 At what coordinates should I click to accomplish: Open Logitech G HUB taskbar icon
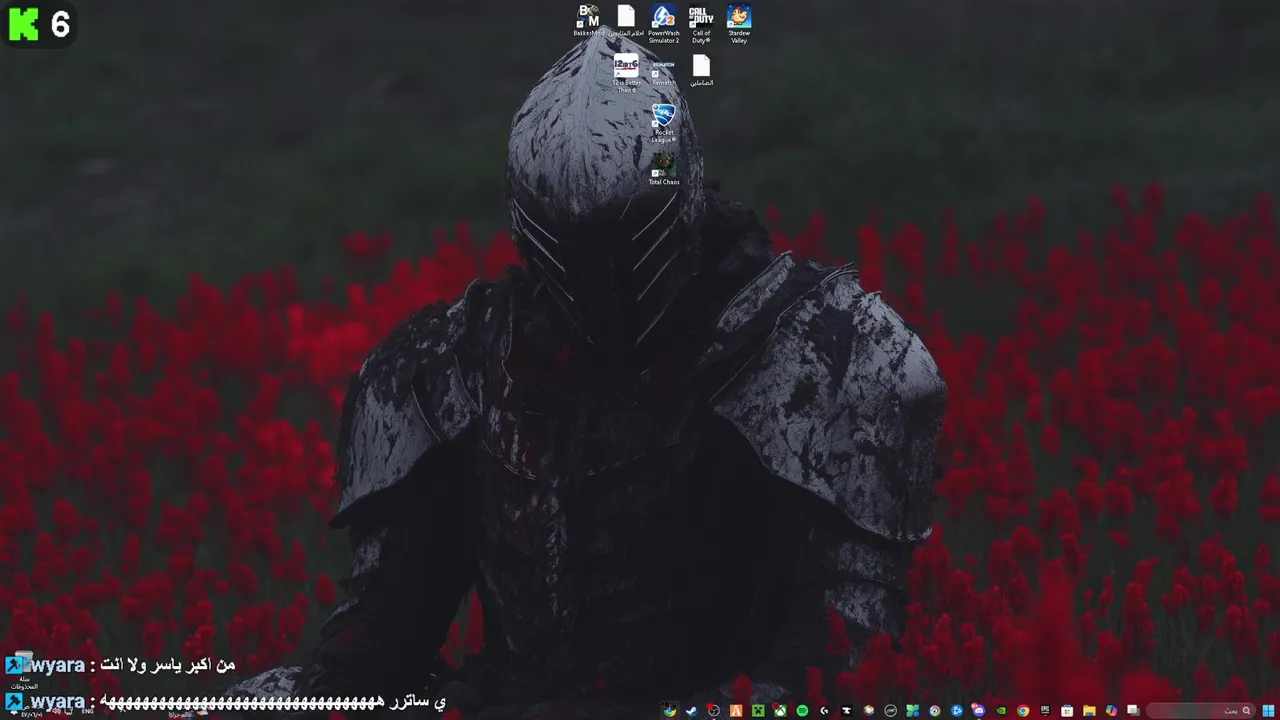[x=824, y=711]
